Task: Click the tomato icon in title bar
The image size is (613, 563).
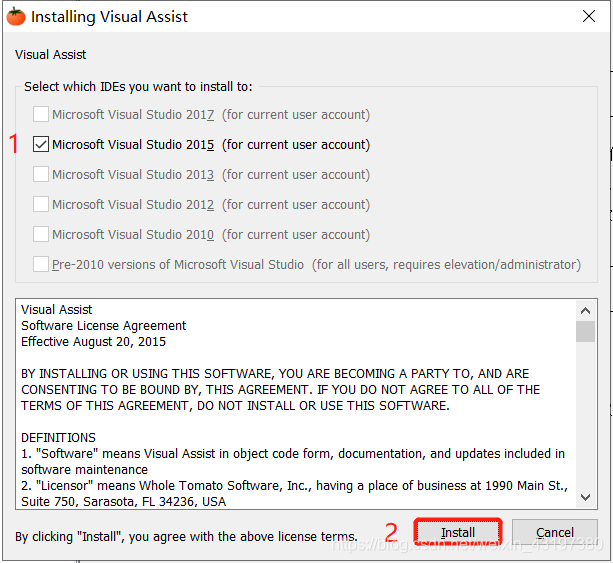Action: coord(16,17)
